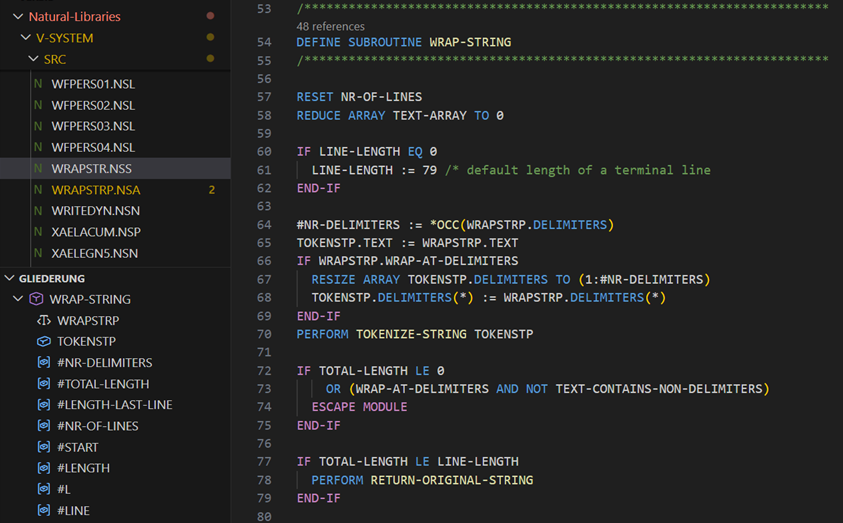
Task: Click the TOKENSTP outline symbol icon
Action: click(x=44, y=341)
